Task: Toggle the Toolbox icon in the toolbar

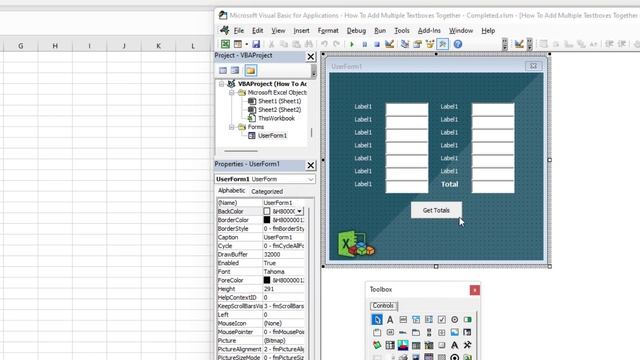Action: tap(443, 44)
